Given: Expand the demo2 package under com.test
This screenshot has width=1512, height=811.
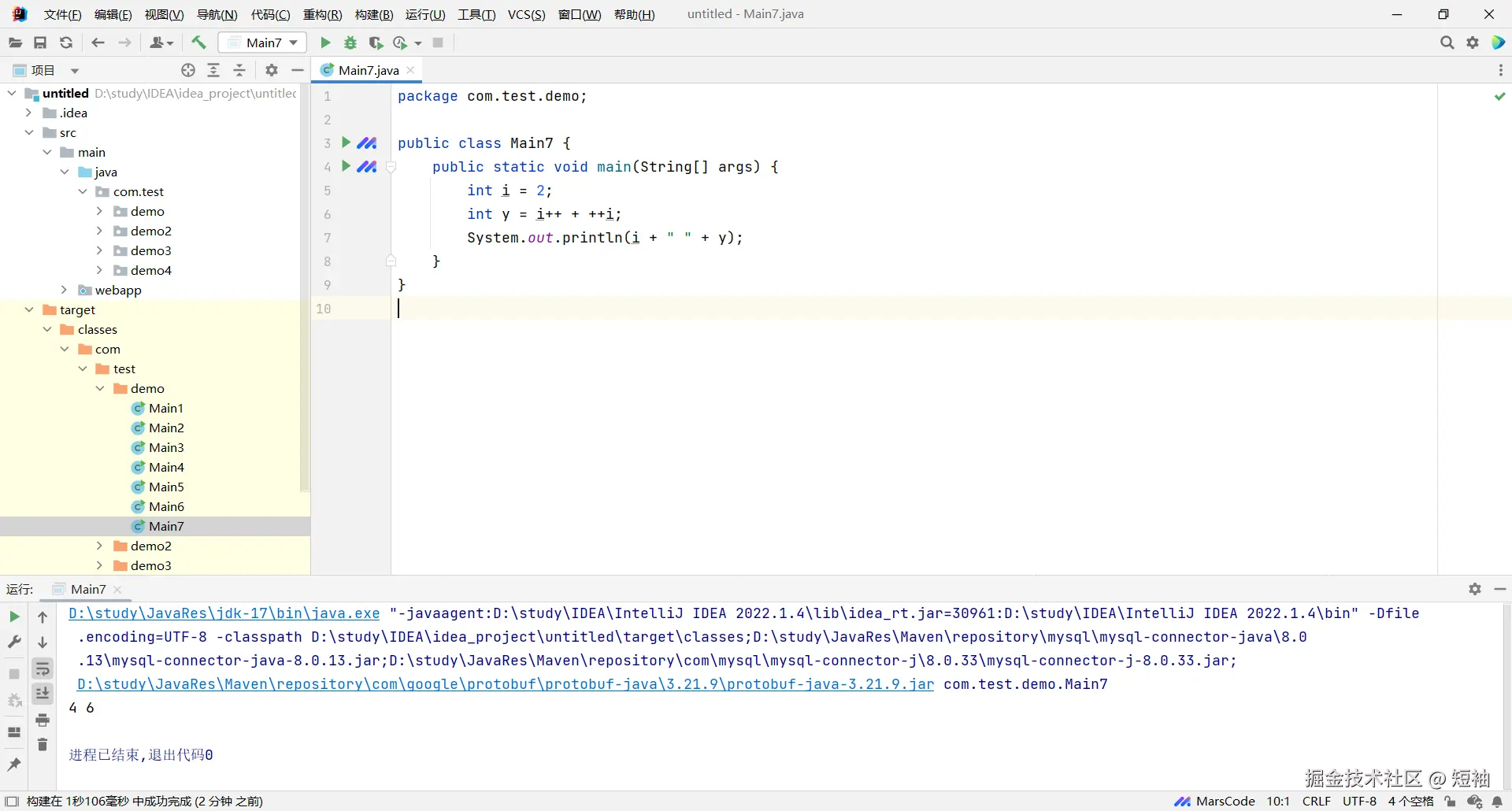Looking at the screenshot, I should [x=100, y=231].
